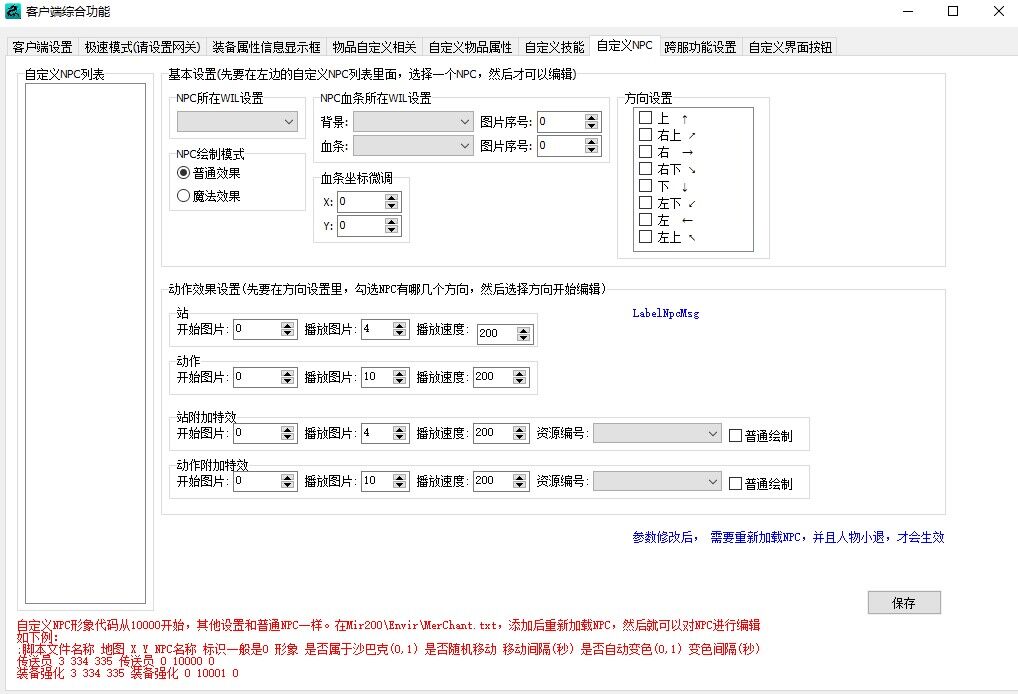Click the app icon in the title bar

(x=13, y=11)
